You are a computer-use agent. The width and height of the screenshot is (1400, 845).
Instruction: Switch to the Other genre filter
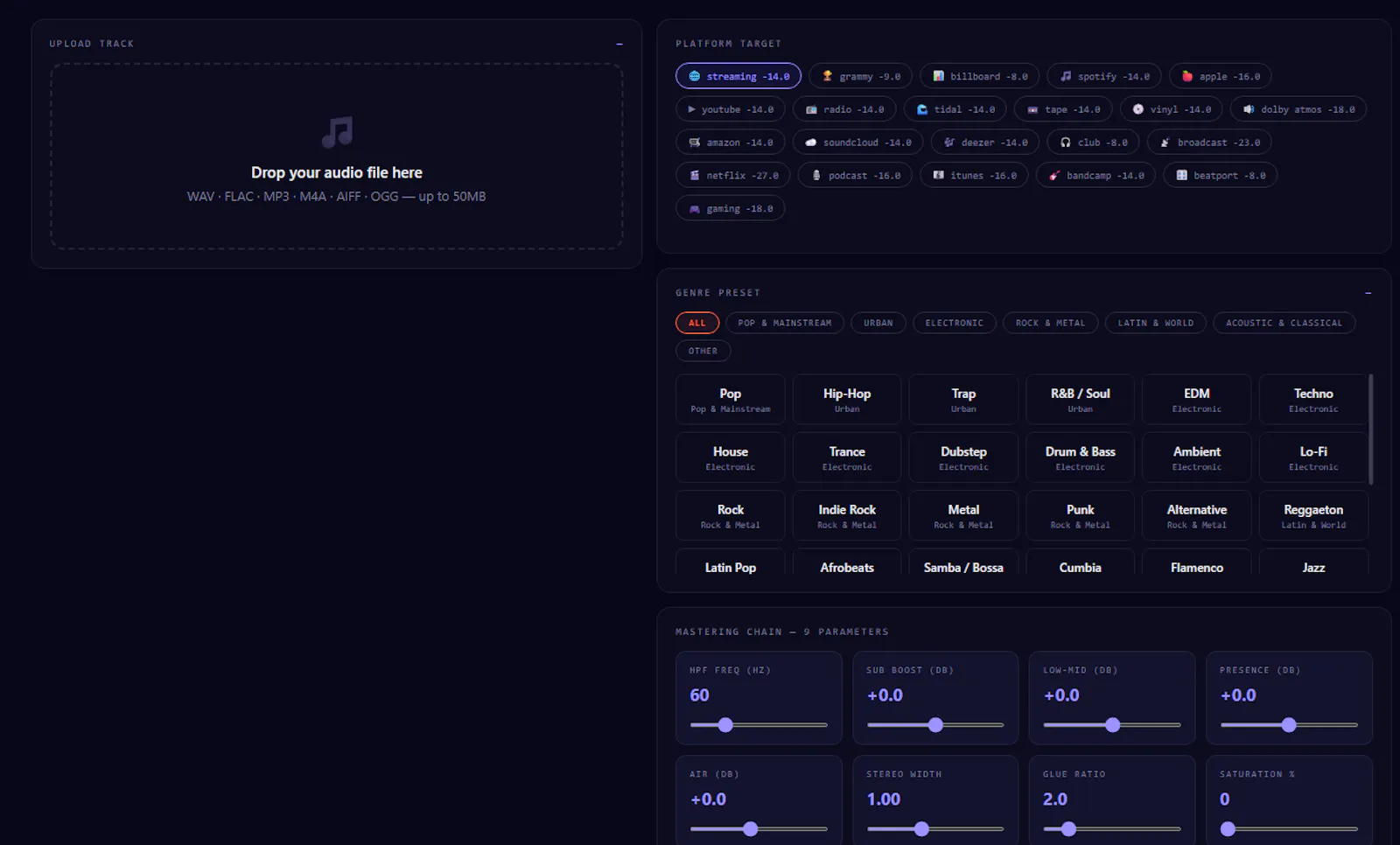click(x=703, y=351)
